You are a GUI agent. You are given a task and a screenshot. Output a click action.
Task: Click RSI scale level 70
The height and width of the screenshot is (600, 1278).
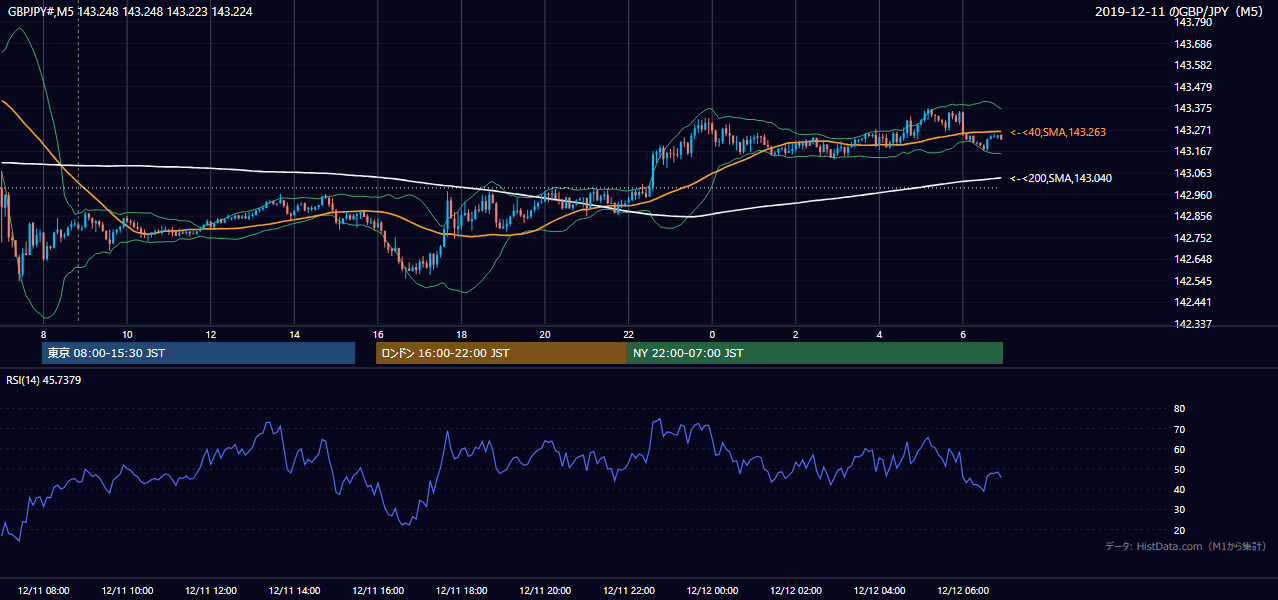pos(1179,429)
